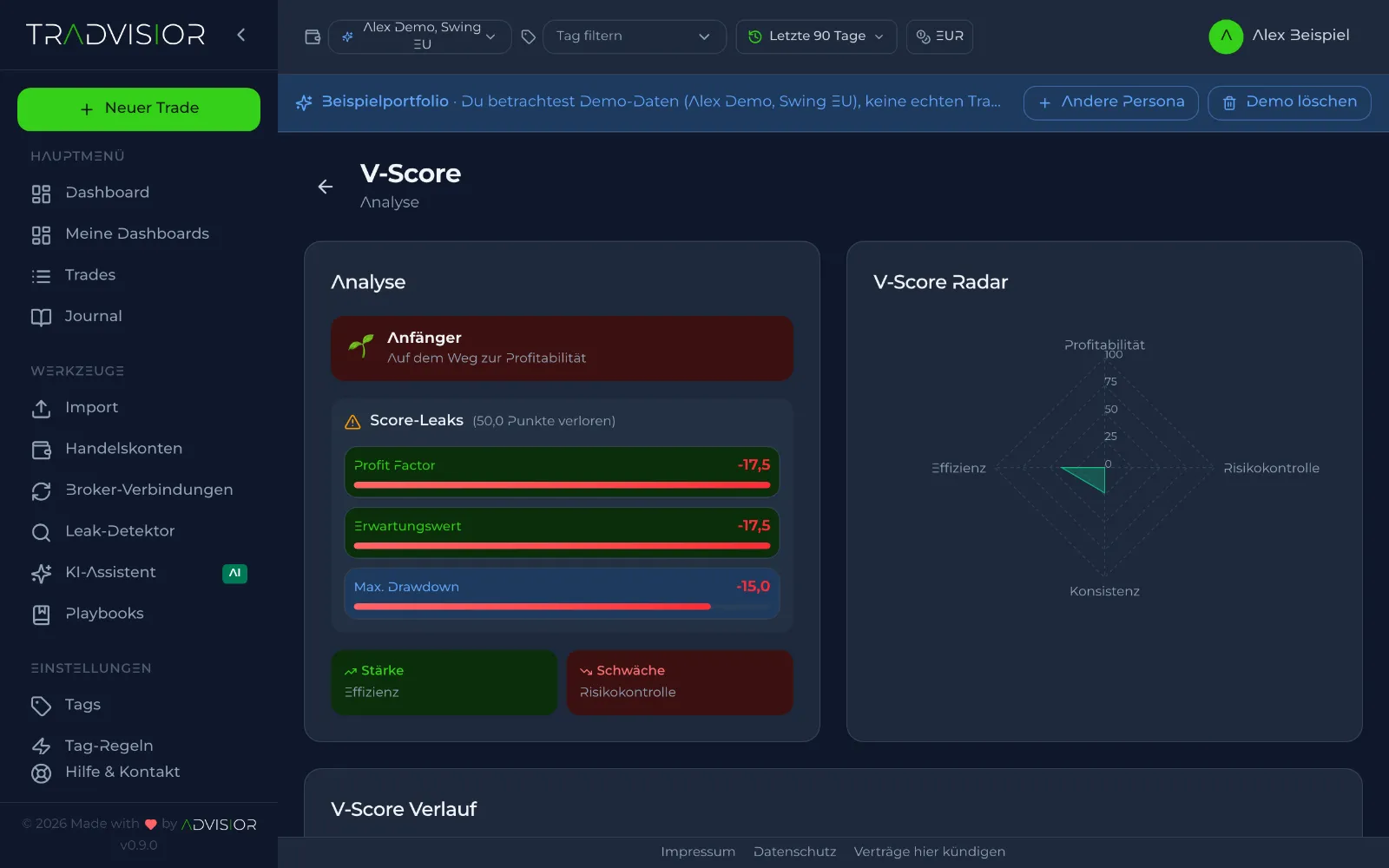
Task: Click the sparkle icon in Beispielportfolio banner
Action: click(x=304, y=102)
